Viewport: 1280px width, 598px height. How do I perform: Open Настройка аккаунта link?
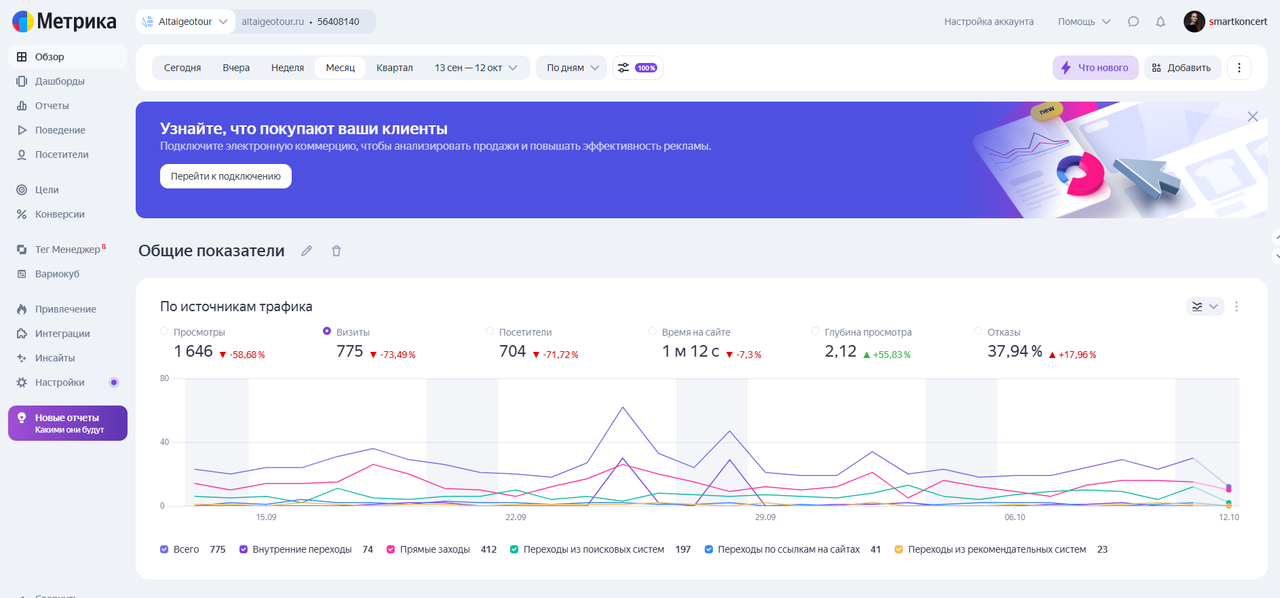pos(989,21)
